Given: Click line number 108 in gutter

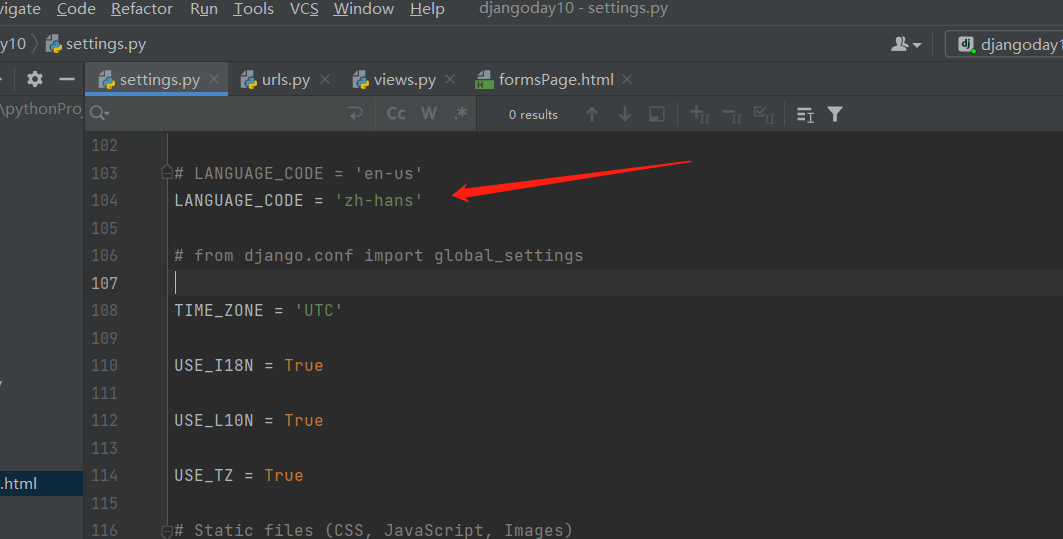Looking at the screenshot, I should click(x=104, y=311).
